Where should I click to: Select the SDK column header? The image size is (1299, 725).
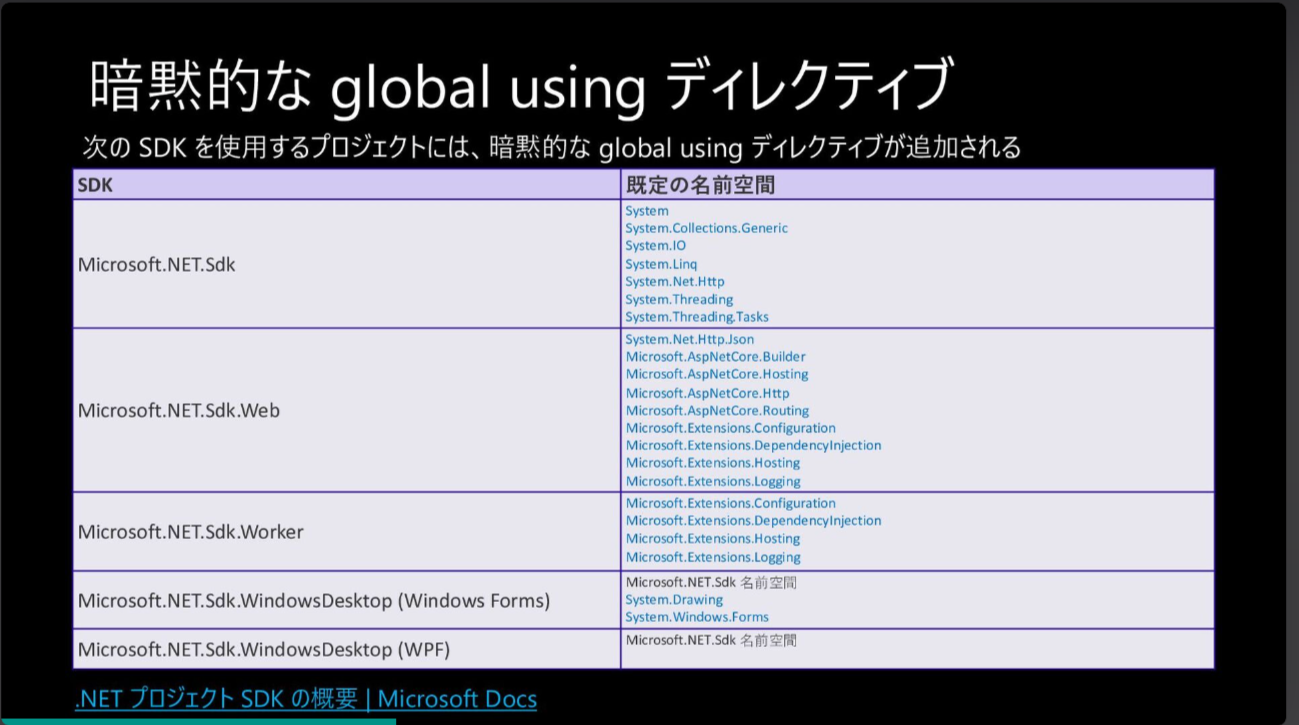tap(346, 185)
